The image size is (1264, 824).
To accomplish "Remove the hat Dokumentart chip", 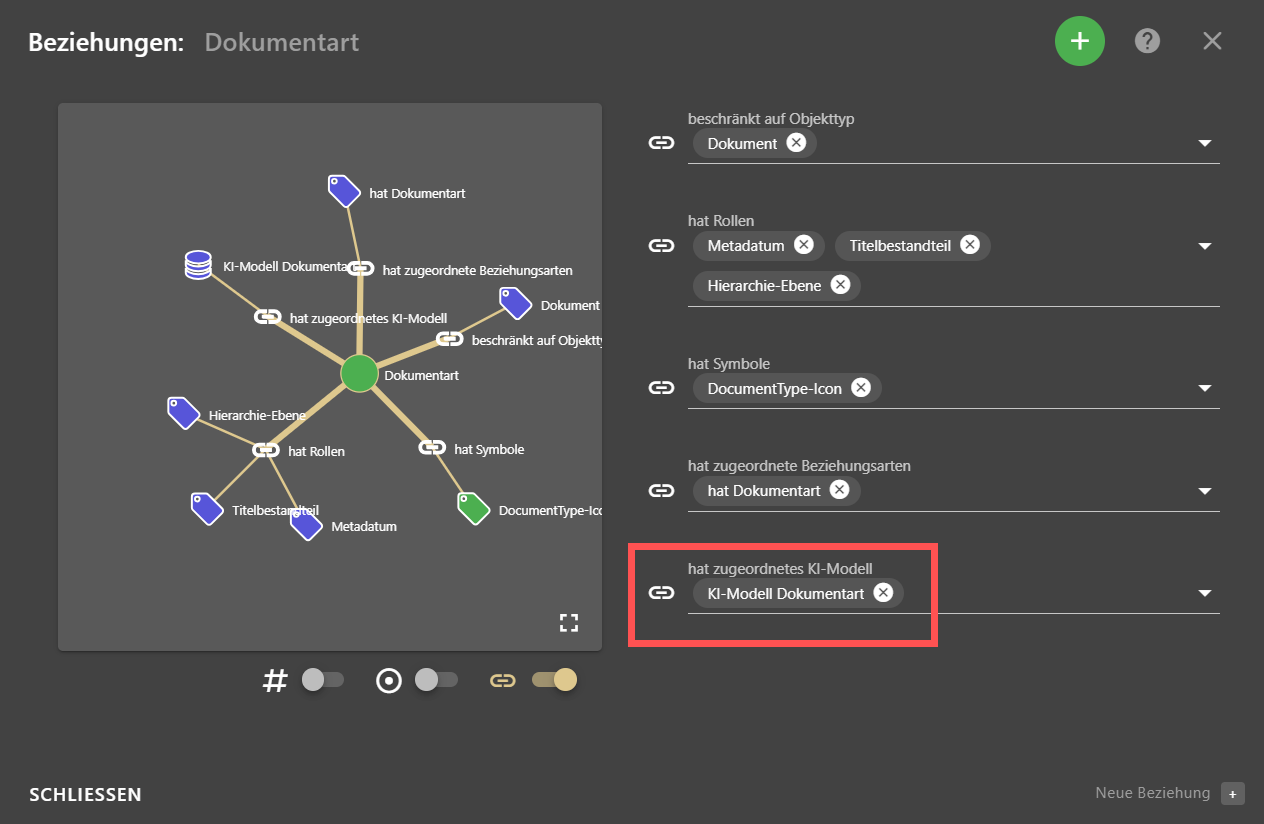I will coord(840,490).
